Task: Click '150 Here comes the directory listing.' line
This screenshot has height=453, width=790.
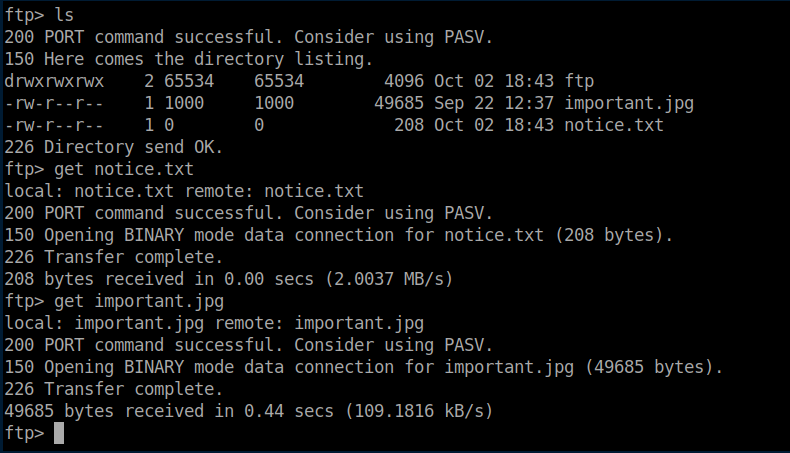Action: pos(188,59)
